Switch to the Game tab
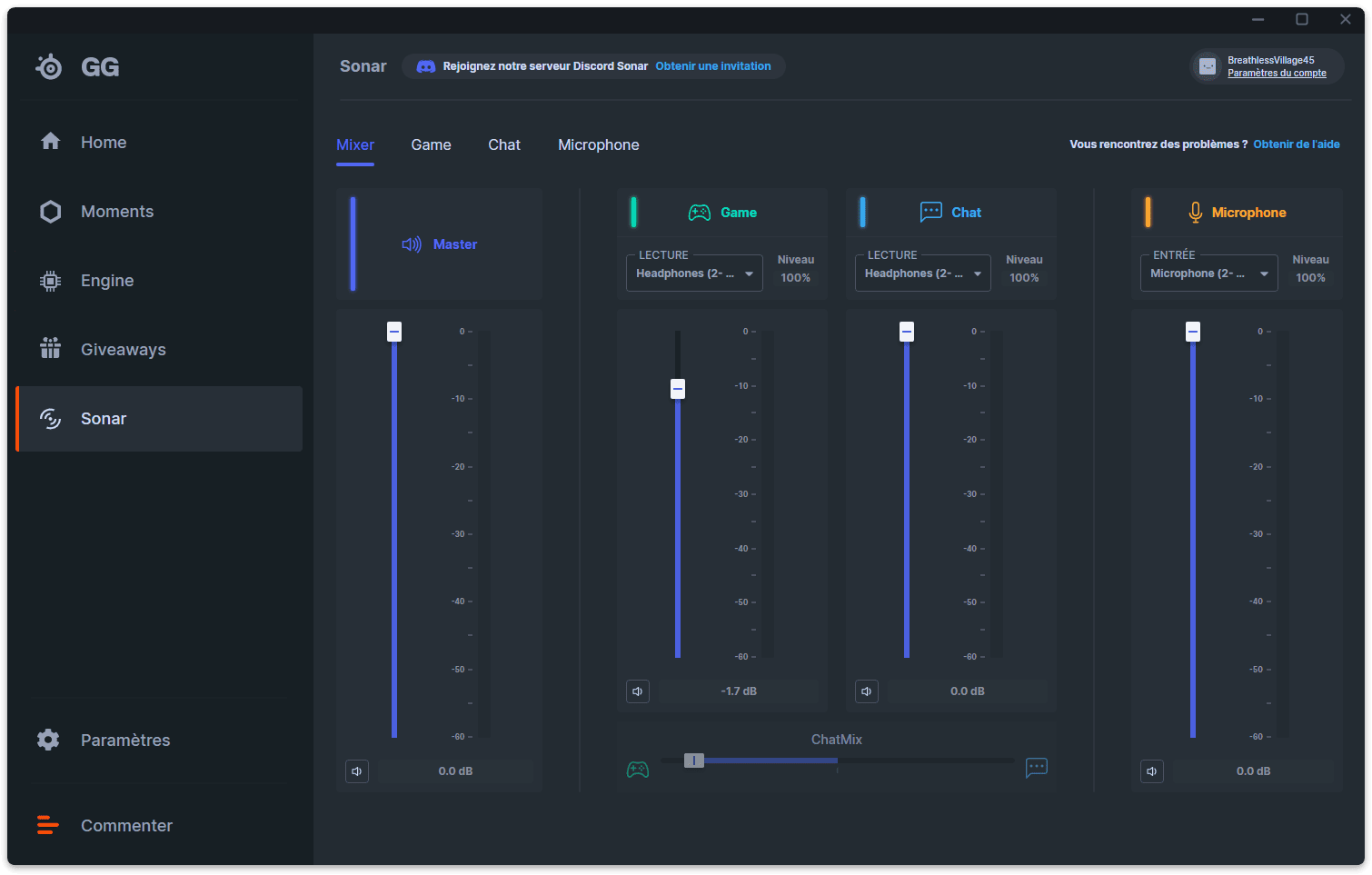The width and height of the screenshot is (1372, 875). pyautogui.click(x=431, y=145)
